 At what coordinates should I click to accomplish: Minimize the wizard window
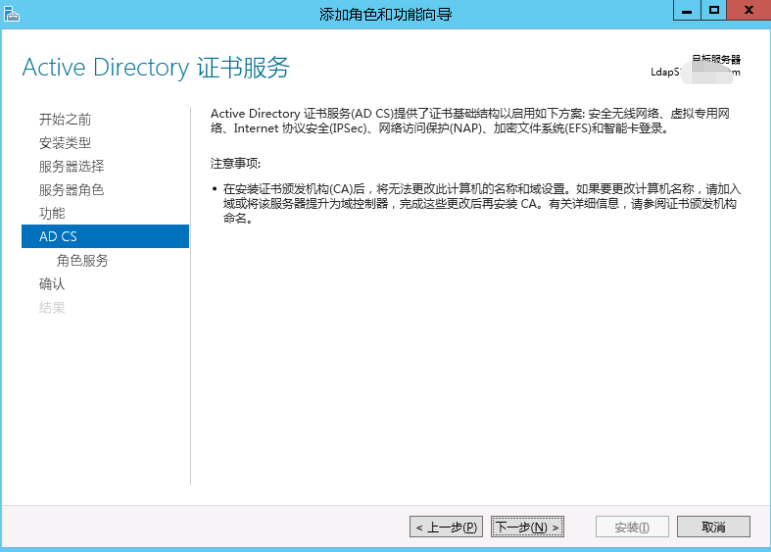coord(686,11)
